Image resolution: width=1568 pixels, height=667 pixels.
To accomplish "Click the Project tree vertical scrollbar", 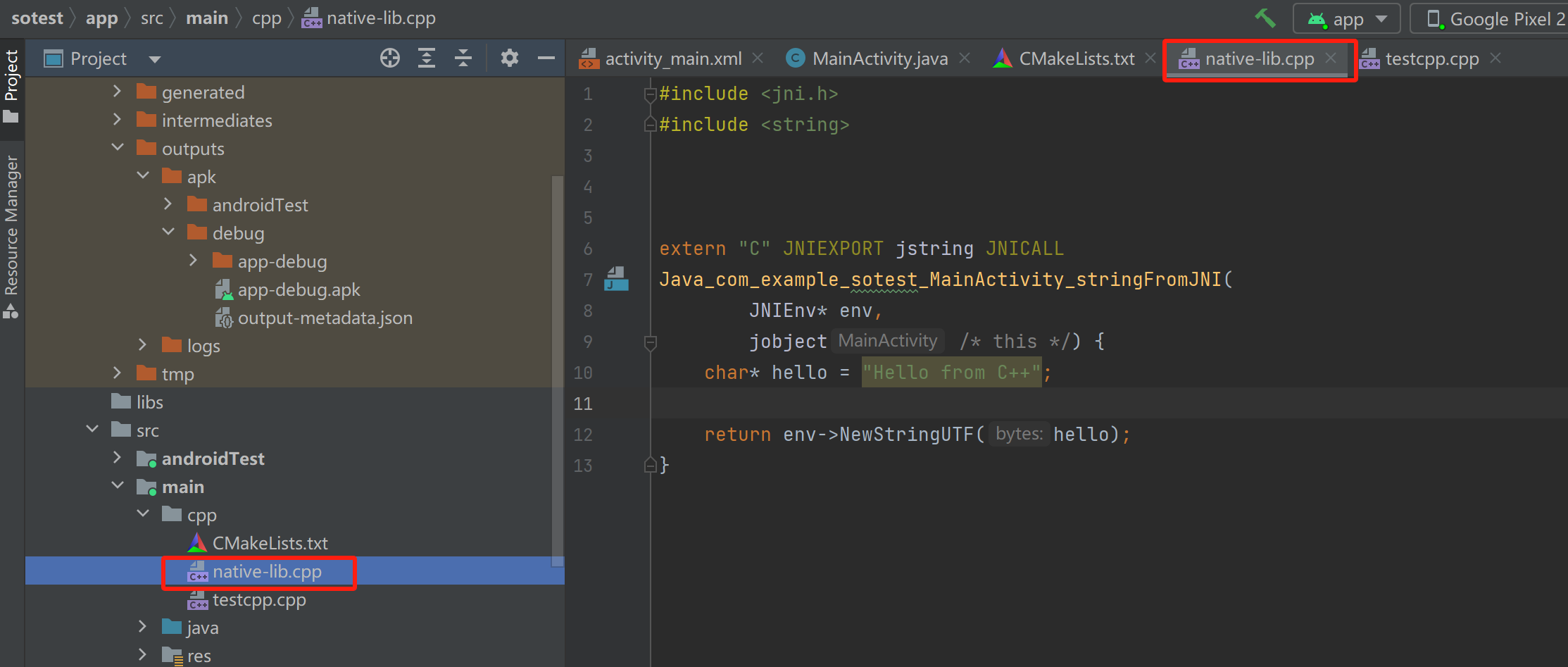I will click(x=558, y=371).
